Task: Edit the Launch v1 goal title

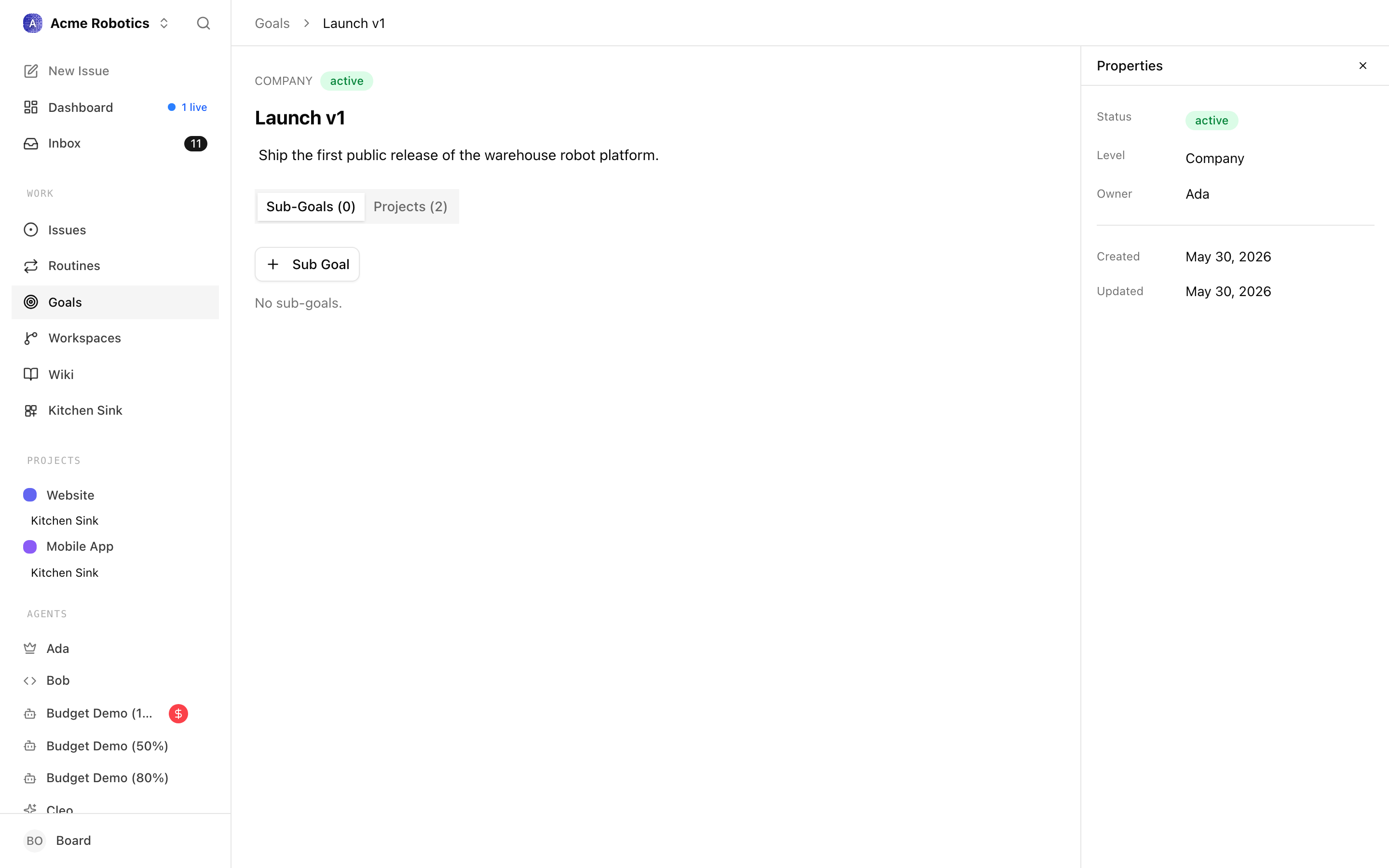Action: (x=300, y=118)
